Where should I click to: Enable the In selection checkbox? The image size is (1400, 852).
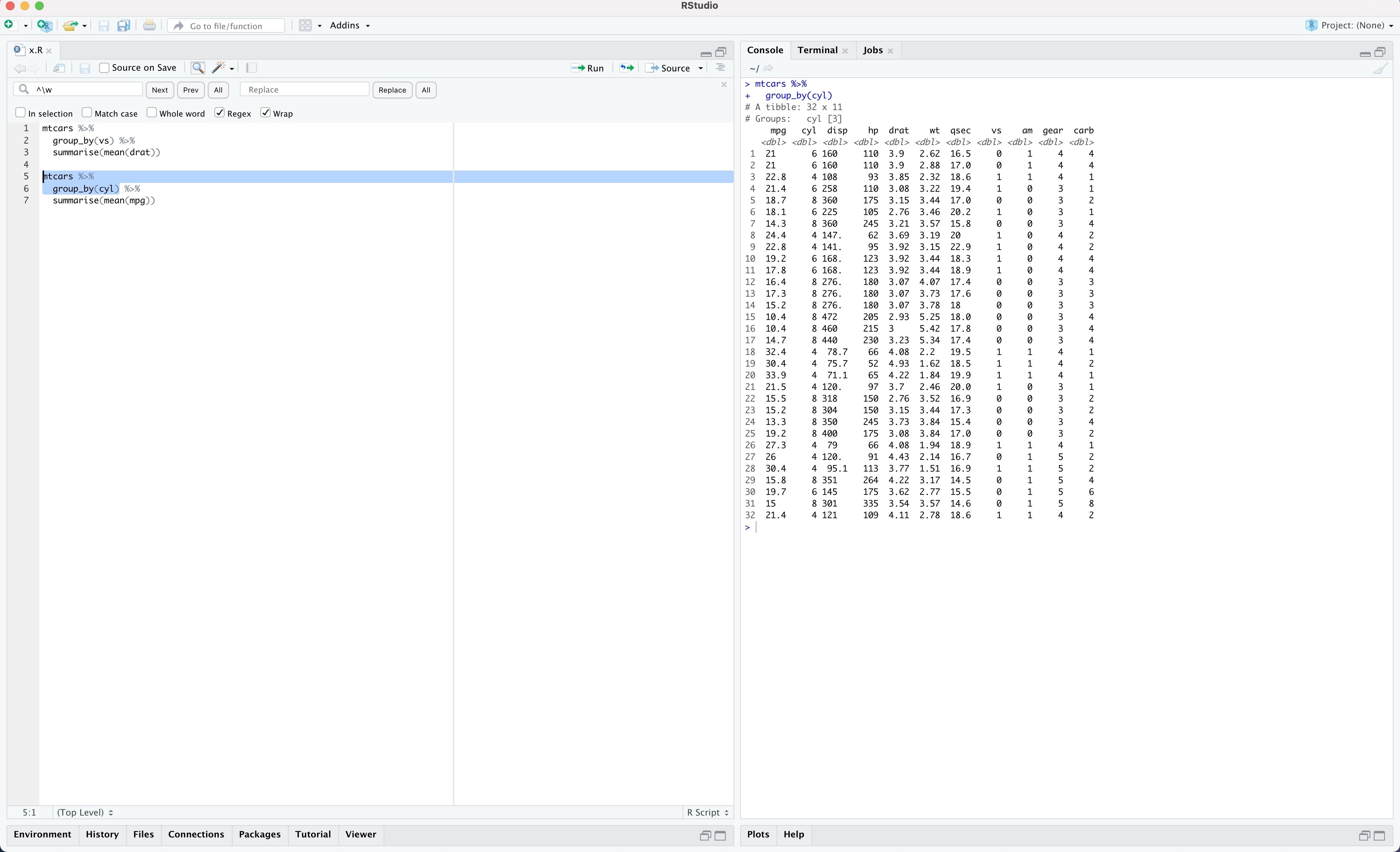[20, 113]
